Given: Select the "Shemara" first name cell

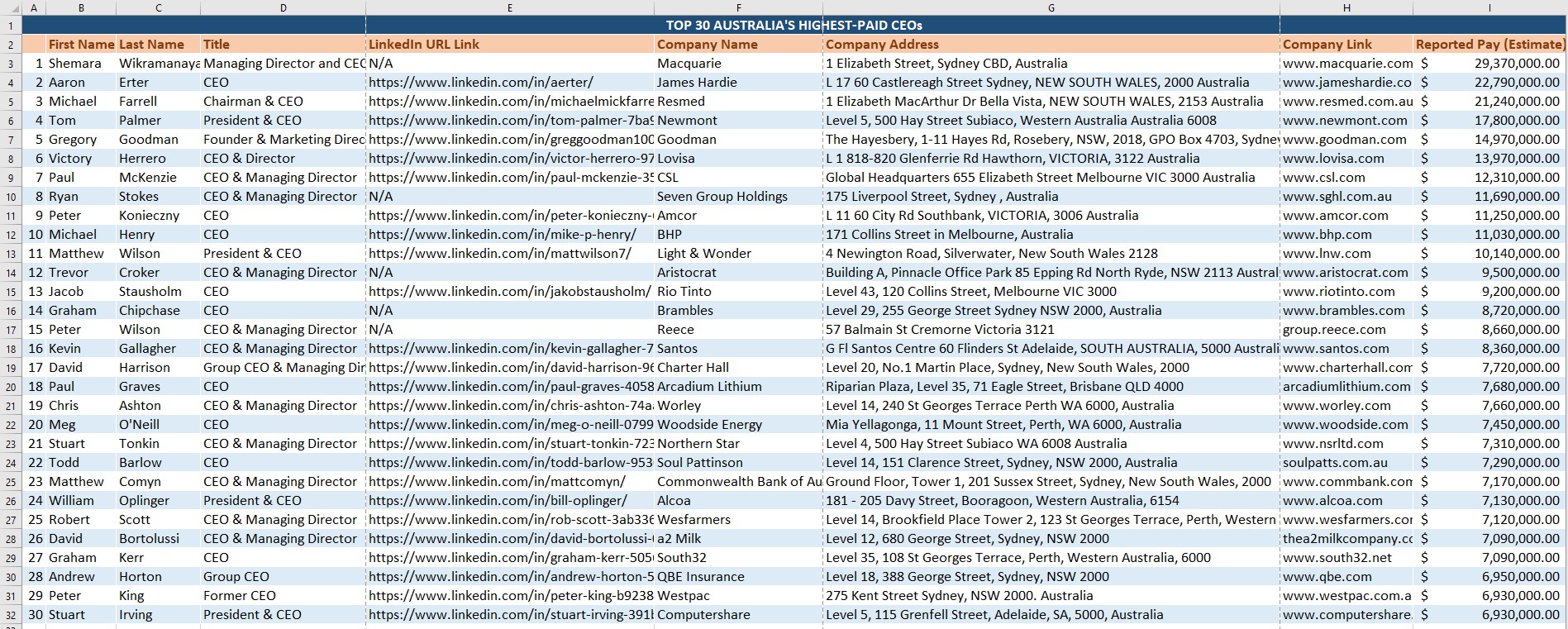Looking at the screenshot, I should tap(81, 64).
